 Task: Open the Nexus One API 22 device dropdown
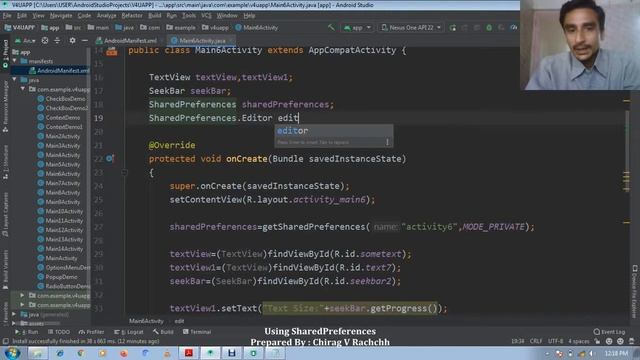point(411,27)
